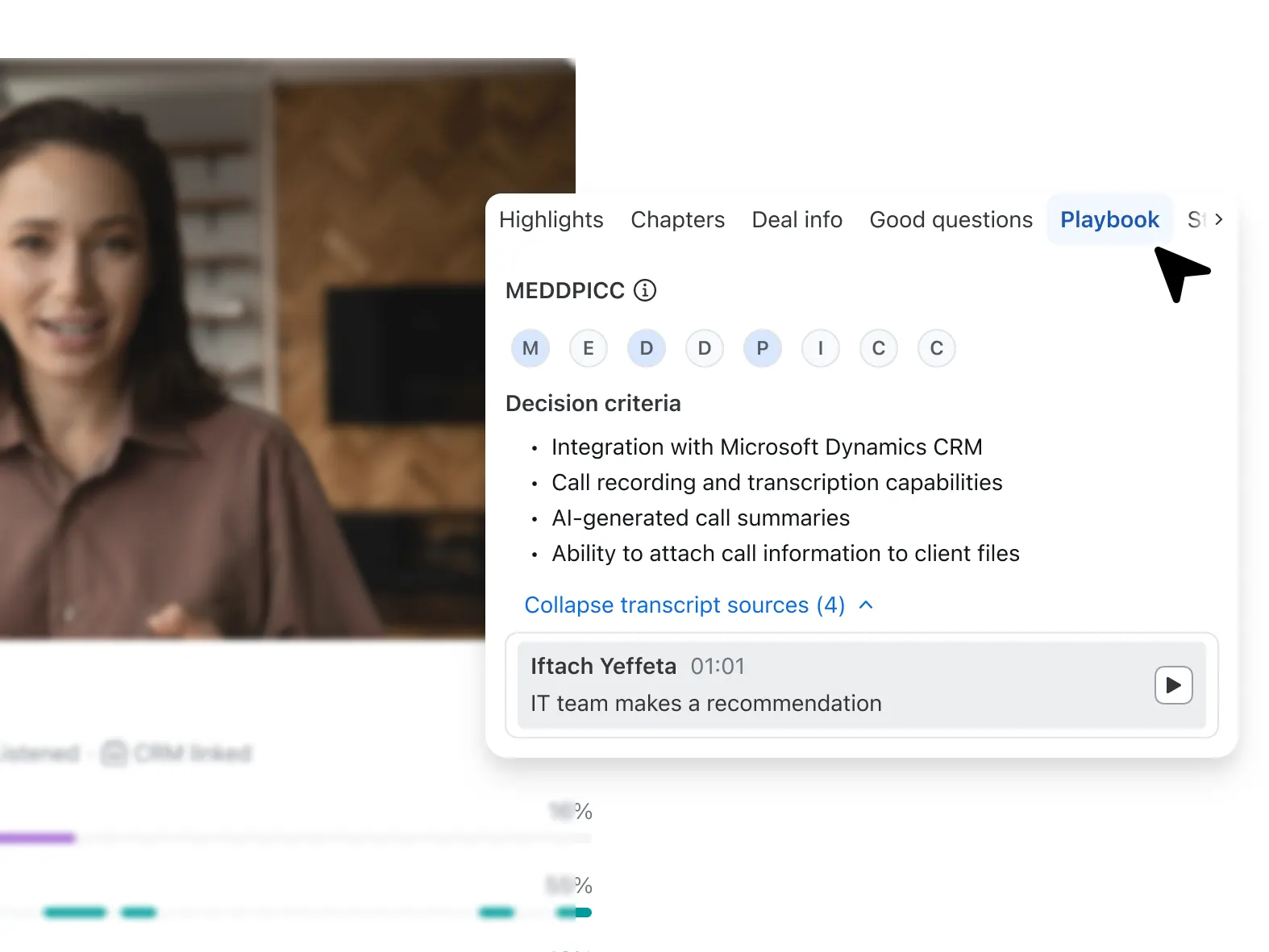Click the collapse chevron beside transcript sources

point(867,605)
